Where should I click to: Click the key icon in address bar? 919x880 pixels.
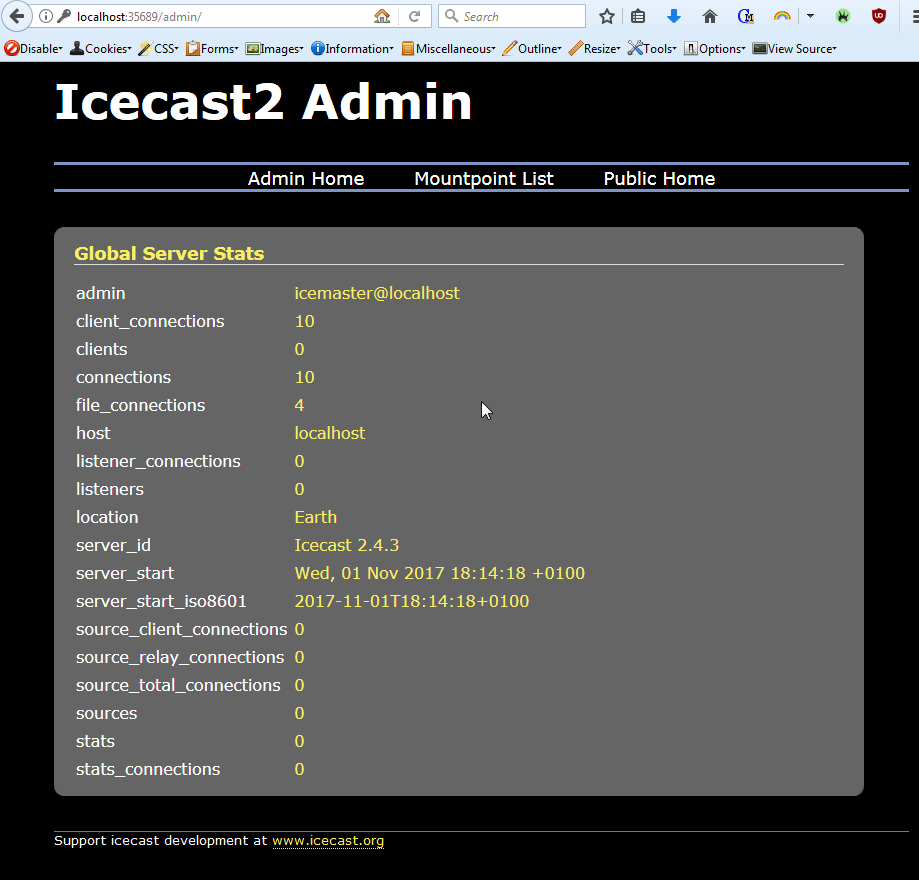point(64,16)
